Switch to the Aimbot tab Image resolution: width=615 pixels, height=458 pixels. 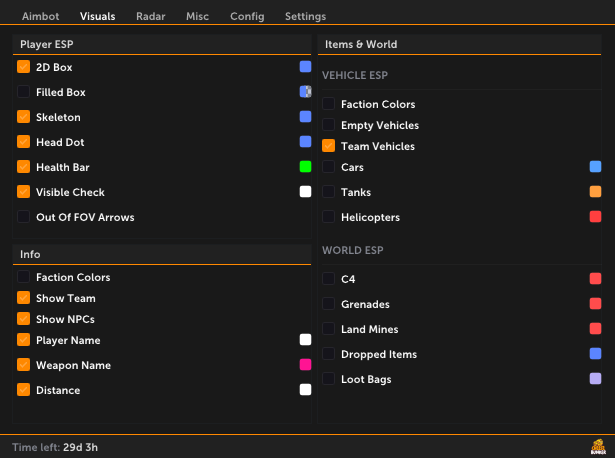coord(40,16)
